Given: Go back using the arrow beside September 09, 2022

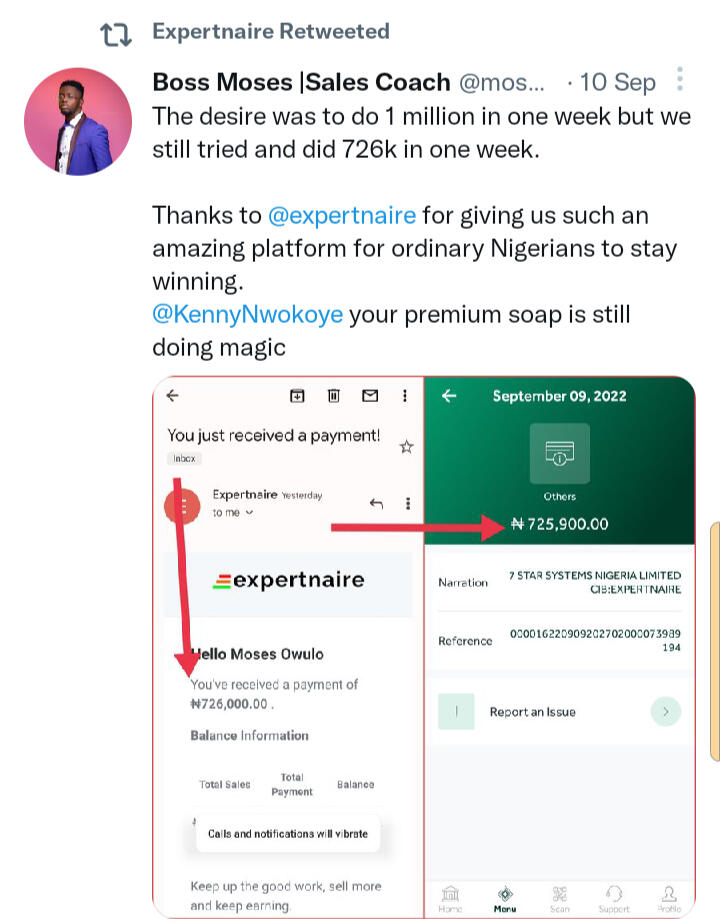Looking at the screenshot, I should click(x=449, y=396).
